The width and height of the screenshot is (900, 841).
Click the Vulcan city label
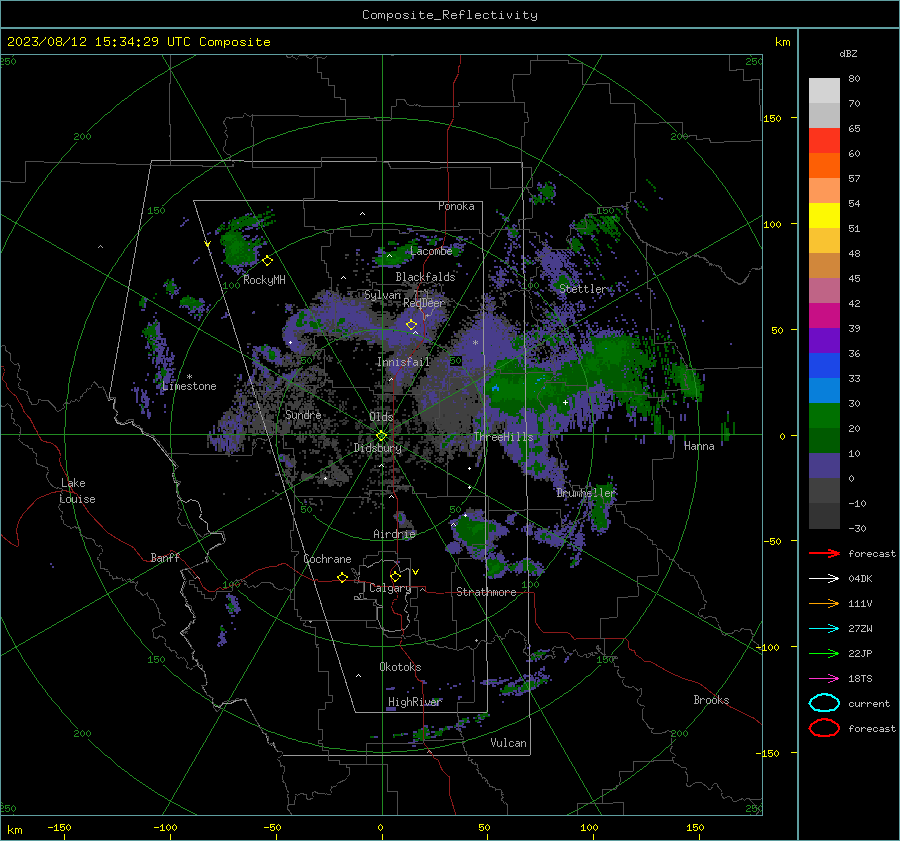click(x=508, y=743)
